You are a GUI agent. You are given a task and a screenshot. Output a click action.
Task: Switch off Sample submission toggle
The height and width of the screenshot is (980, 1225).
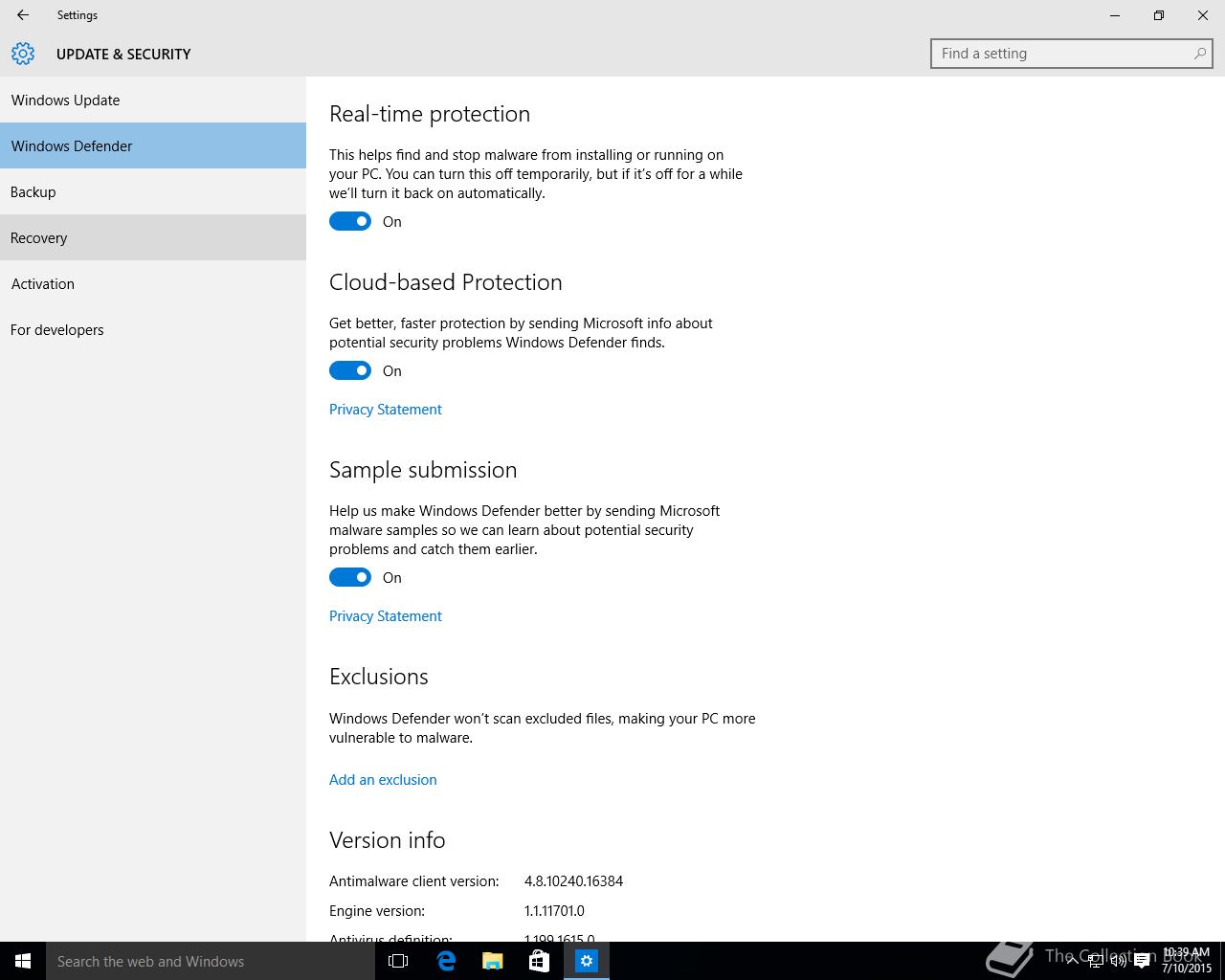point(350,577)
